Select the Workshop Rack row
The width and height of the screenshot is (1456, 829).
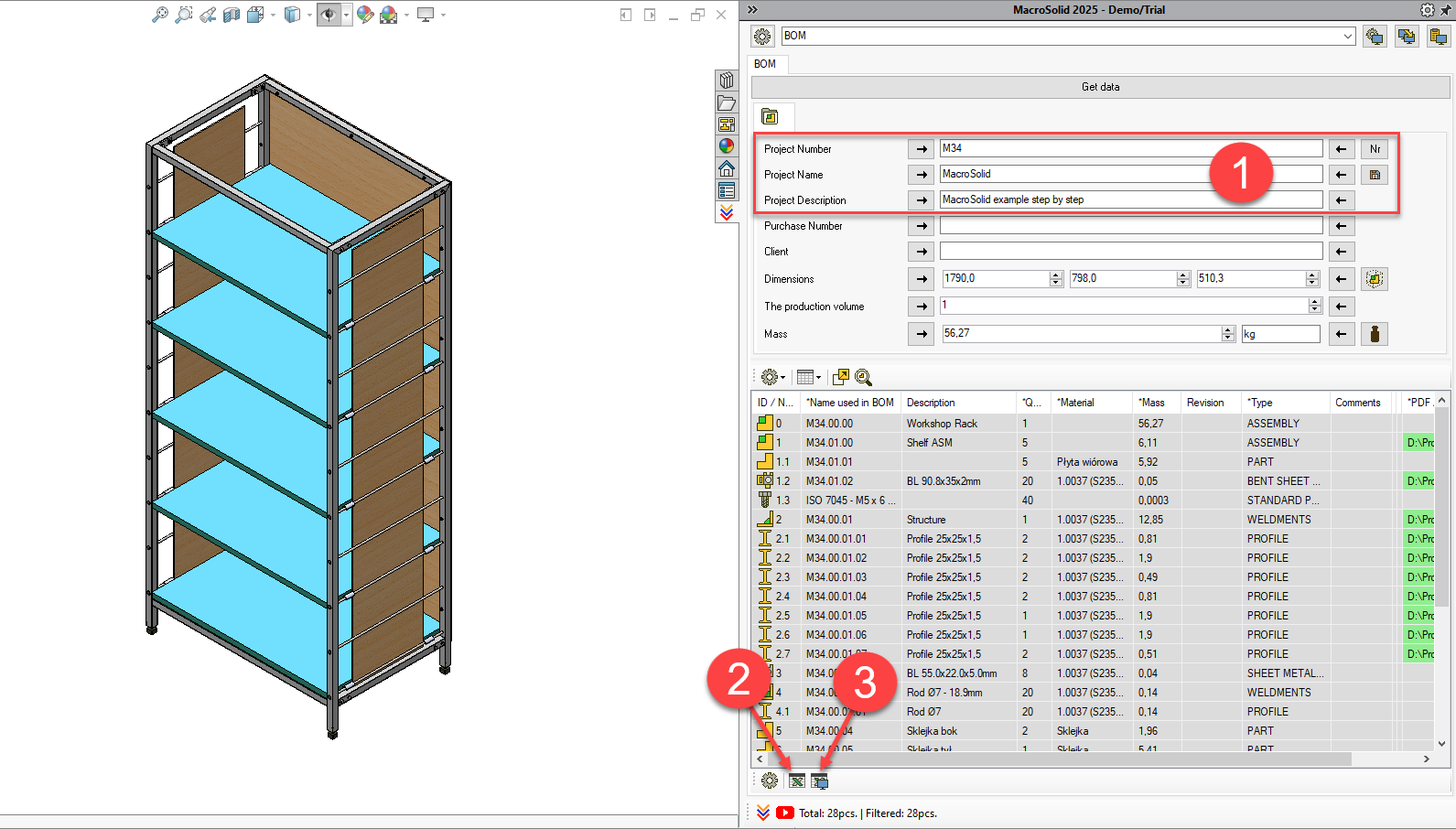pyautogui.click(x=1093, y=424)
